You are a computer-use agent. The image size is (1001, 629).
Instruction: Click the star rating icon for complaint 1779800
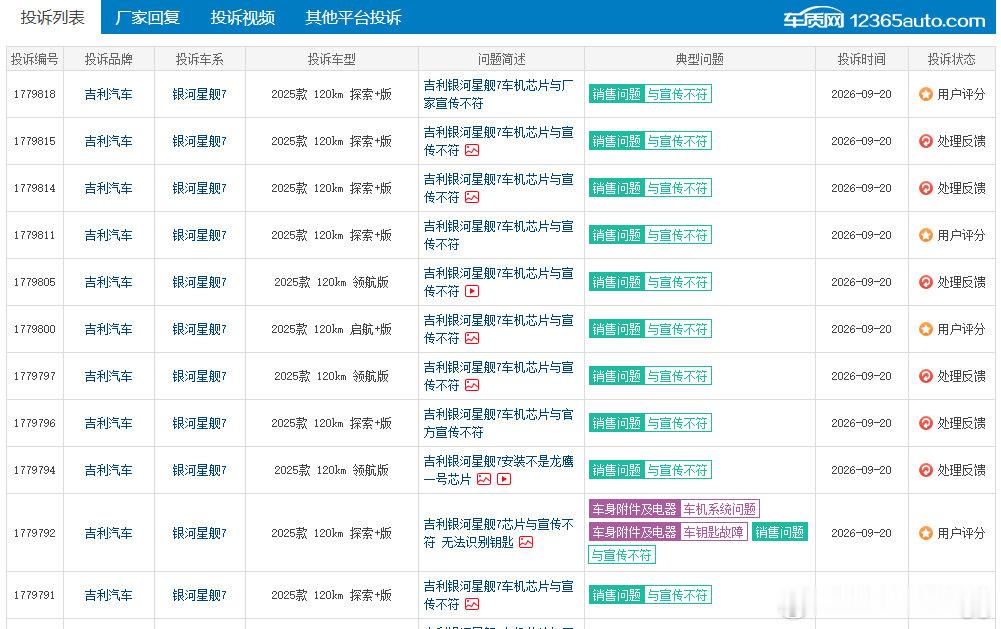(926, 329)
